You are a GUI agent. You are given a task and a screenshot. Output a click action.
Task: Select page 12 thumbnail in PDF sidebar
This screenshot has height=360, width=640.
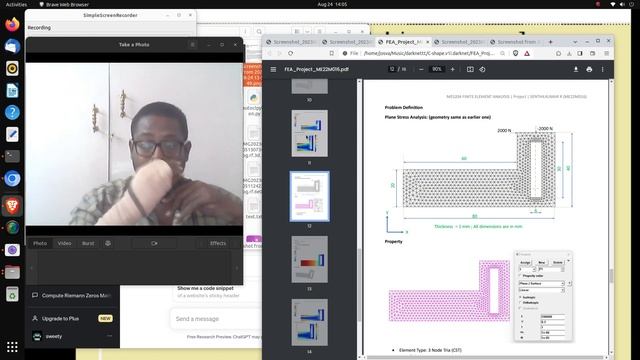(309, 196)
